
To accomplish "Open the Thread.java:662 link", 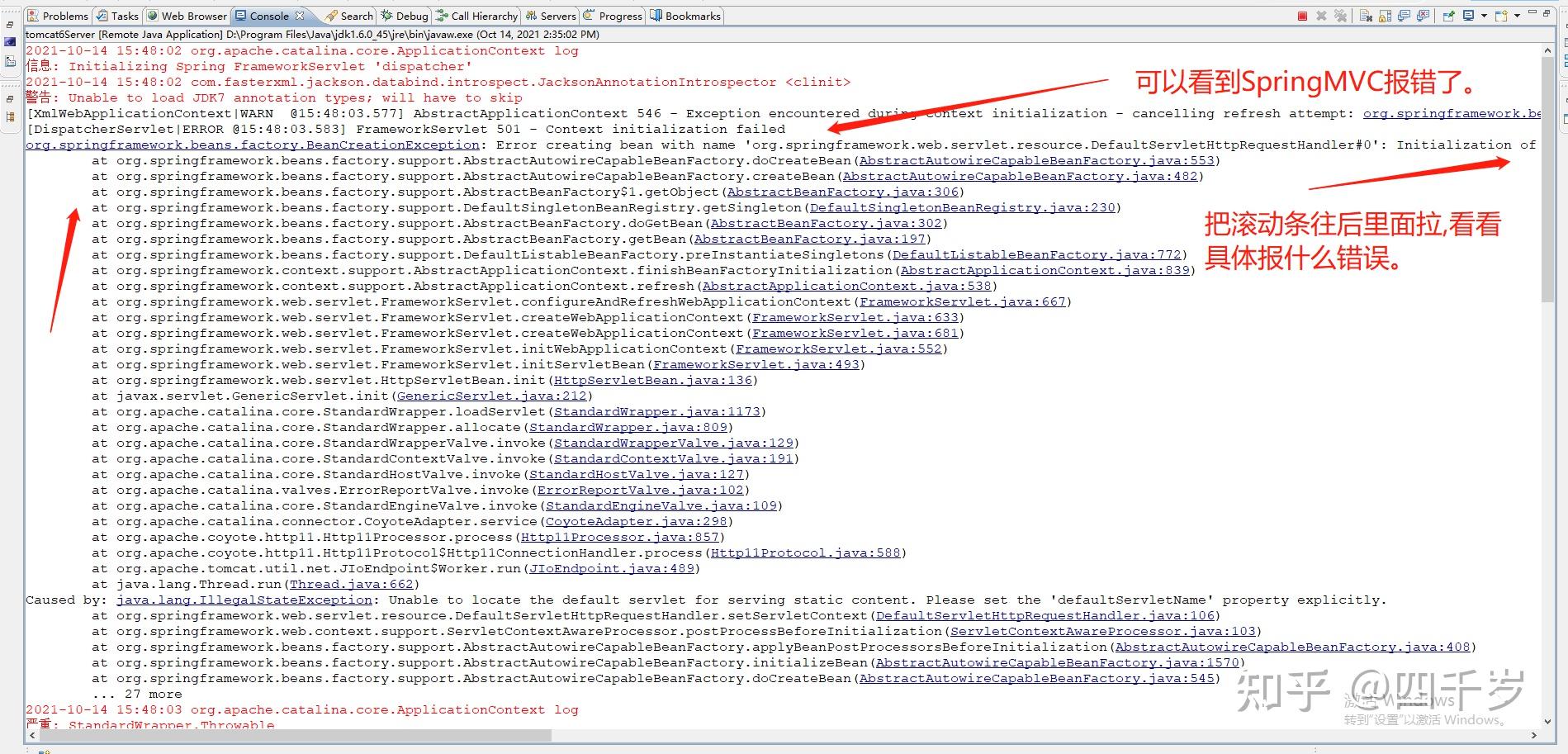I will pyautogui.click(x=352, y=584).
